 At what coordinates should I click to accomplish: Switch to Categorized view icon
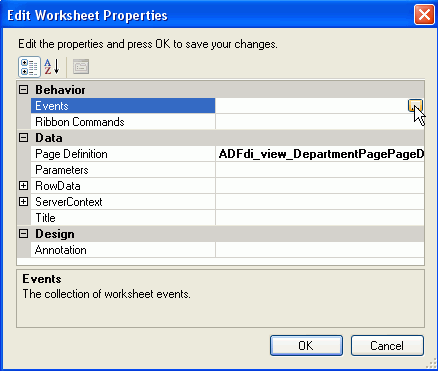coord(29,67)
